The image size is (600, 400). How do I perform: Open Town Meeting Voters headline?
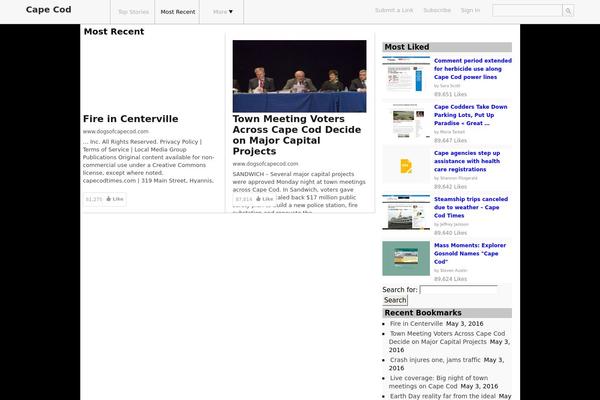(297, 135)
